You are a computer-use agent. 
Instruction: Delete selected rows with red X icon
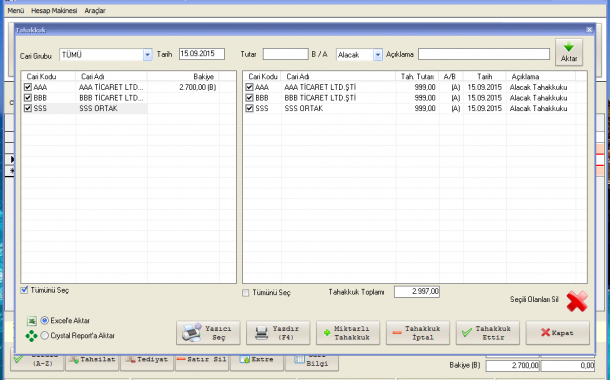click(577, 301)
